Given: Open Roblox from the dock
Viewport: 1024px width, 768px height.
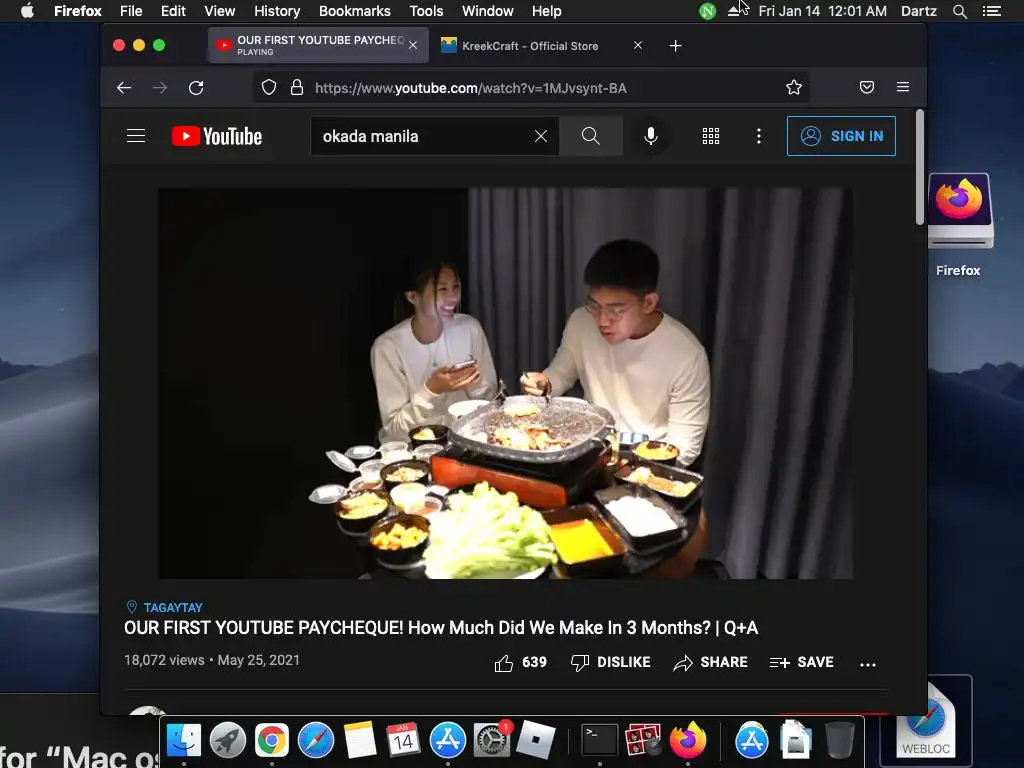Looking at the screenshot, I should (x=536, y=741).
